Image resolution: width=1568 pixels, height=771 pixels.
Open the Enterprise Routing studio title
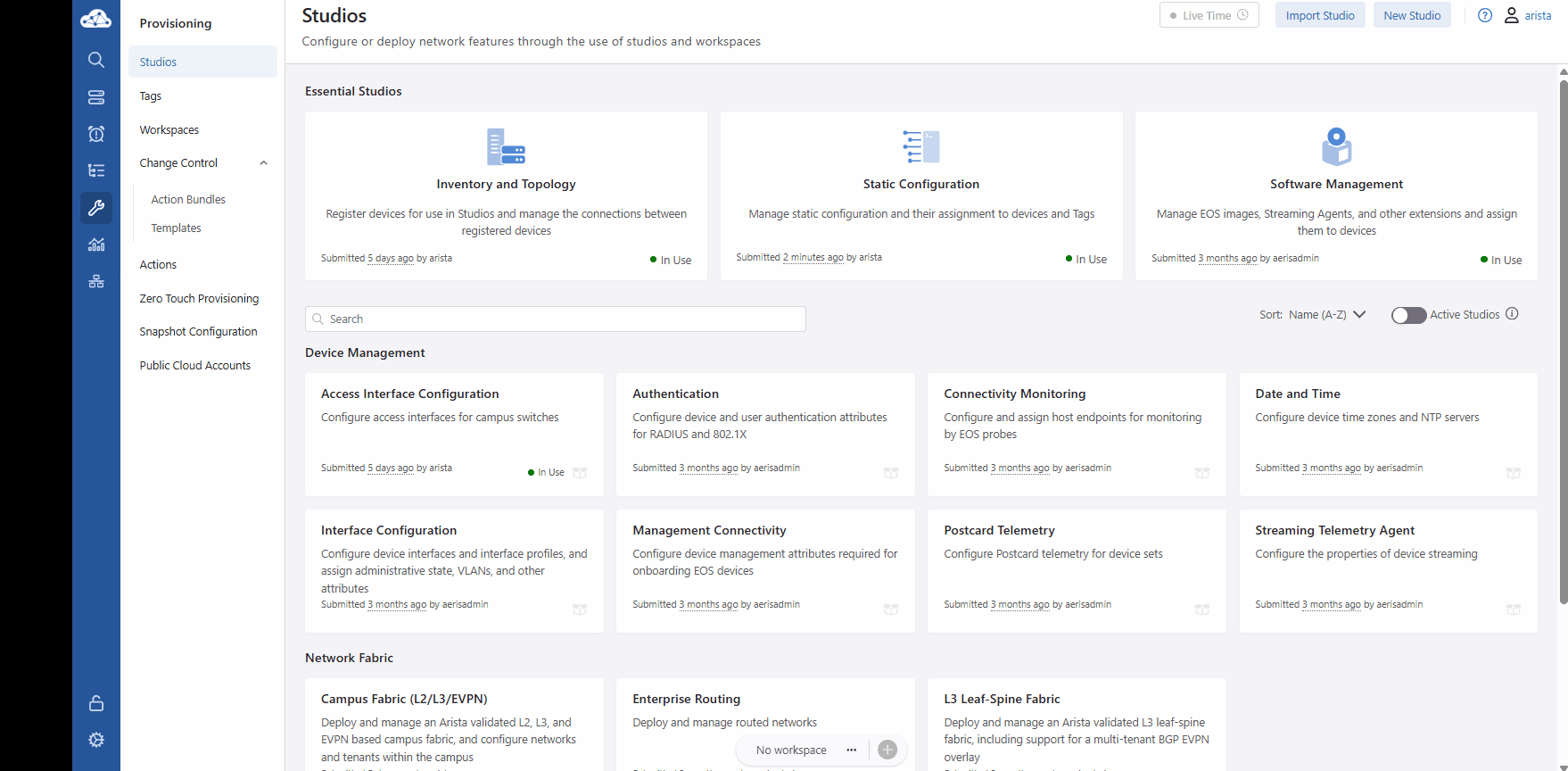click(x=687, y=699)
